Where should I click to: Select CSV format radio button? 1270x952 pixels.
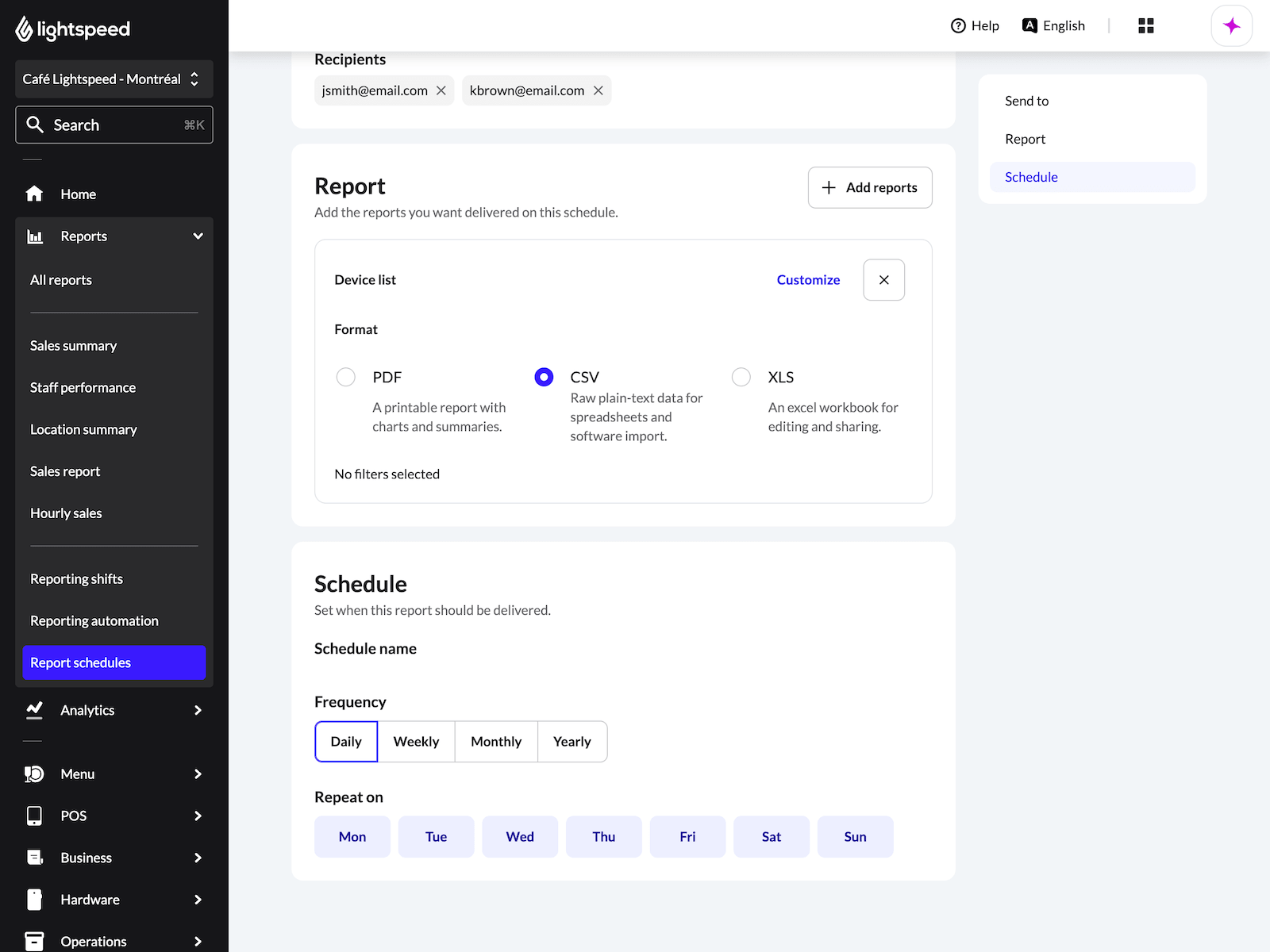click(x=544, y=377)
